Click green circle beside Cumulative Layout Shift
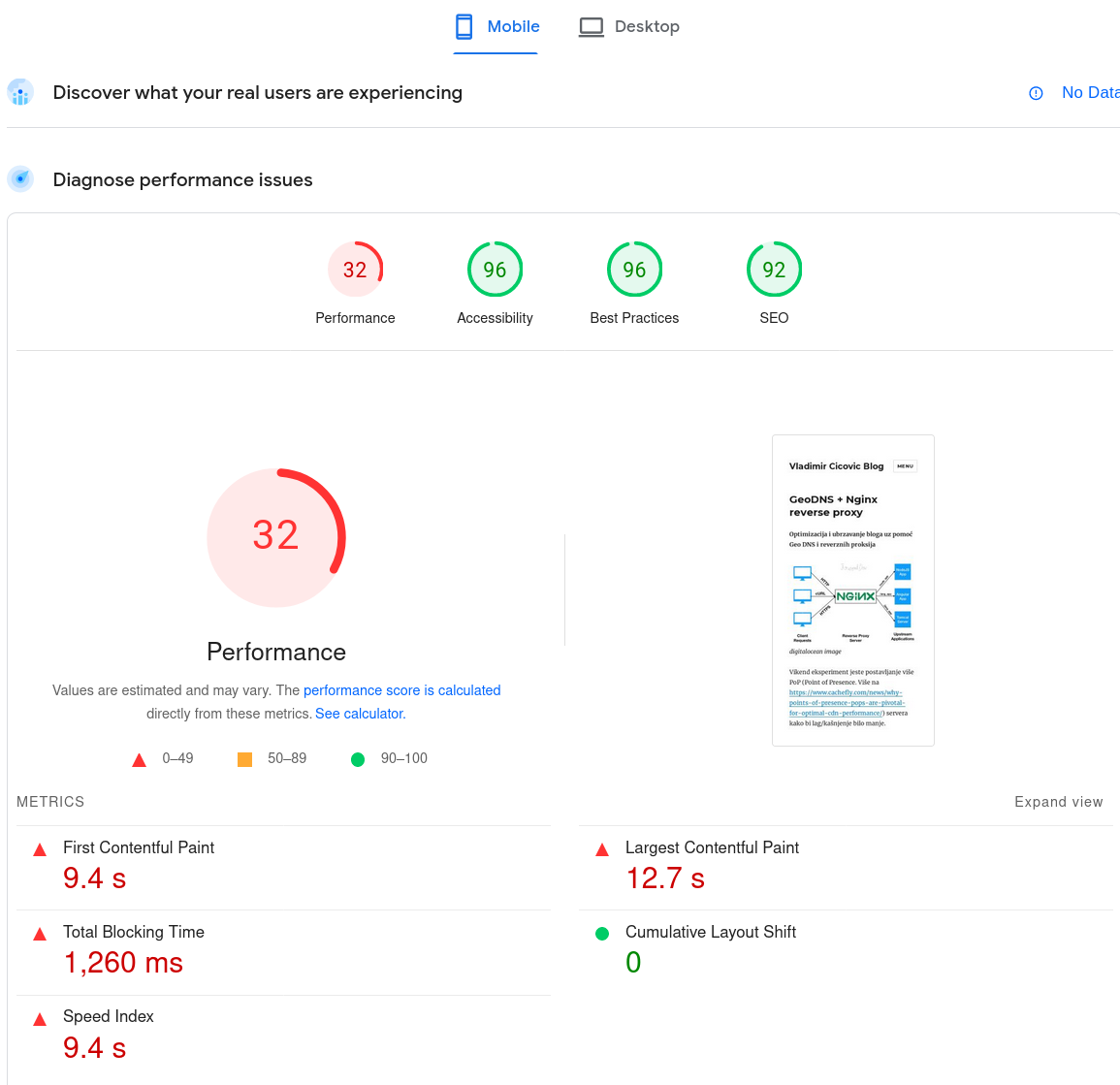The image size is (1120, 1085). [602, 934]
